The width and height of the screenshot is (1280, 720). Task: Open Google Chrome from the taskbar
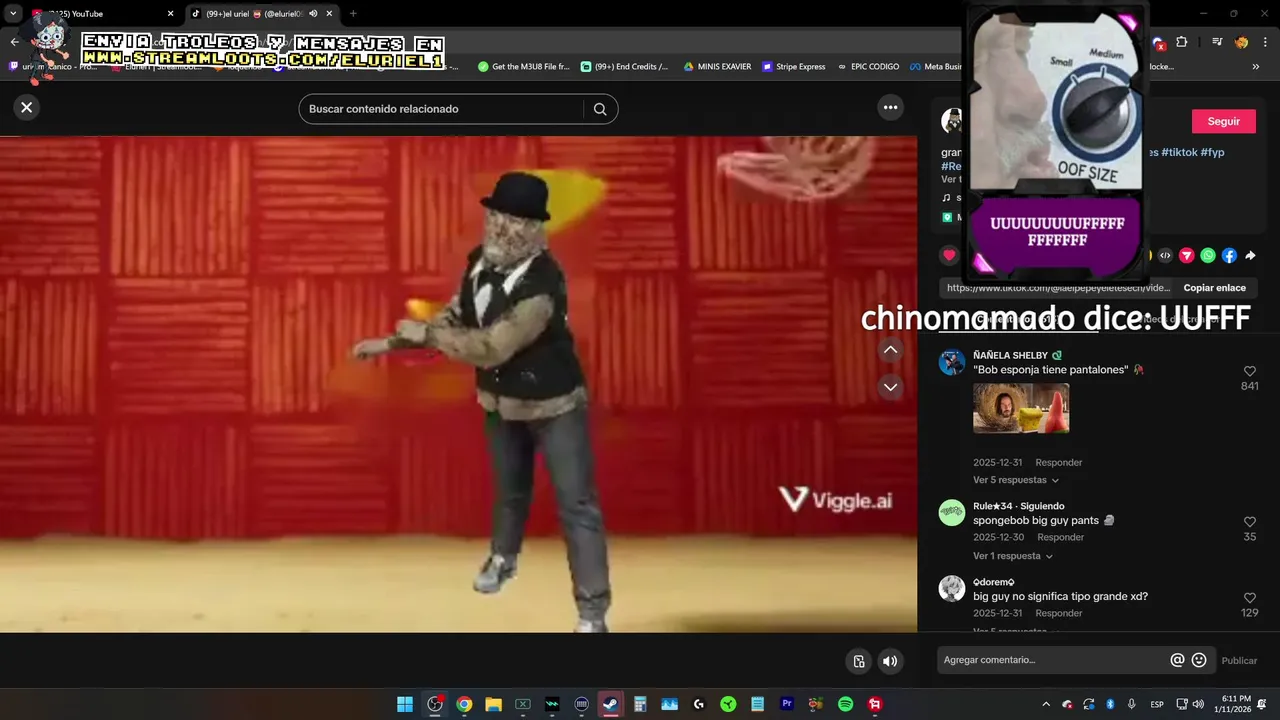464,704
